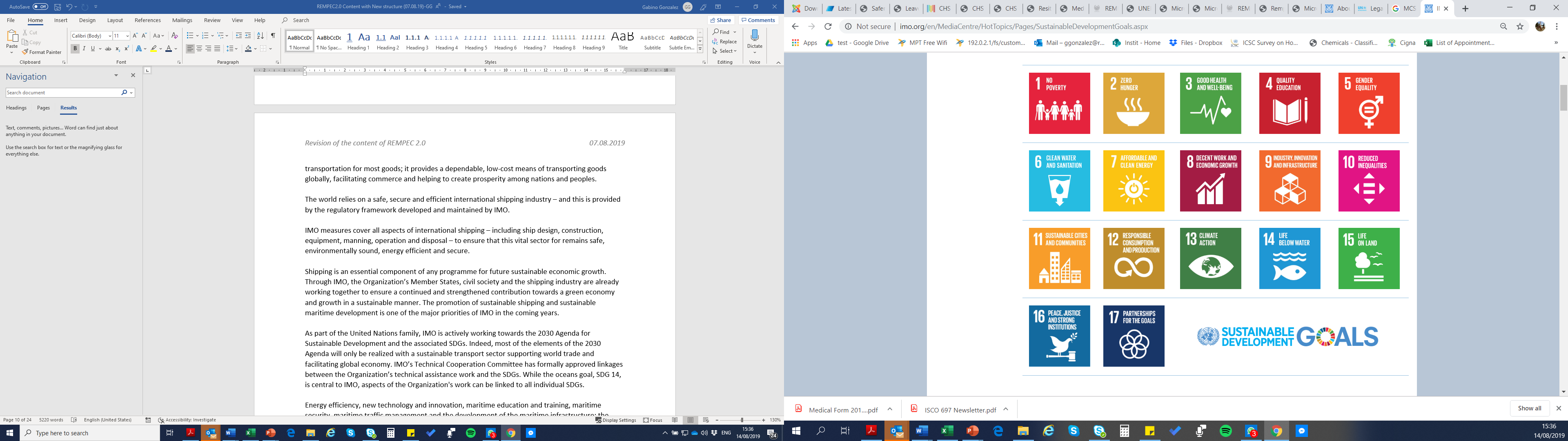Expand the highlight color dropdown arrow

161,49
